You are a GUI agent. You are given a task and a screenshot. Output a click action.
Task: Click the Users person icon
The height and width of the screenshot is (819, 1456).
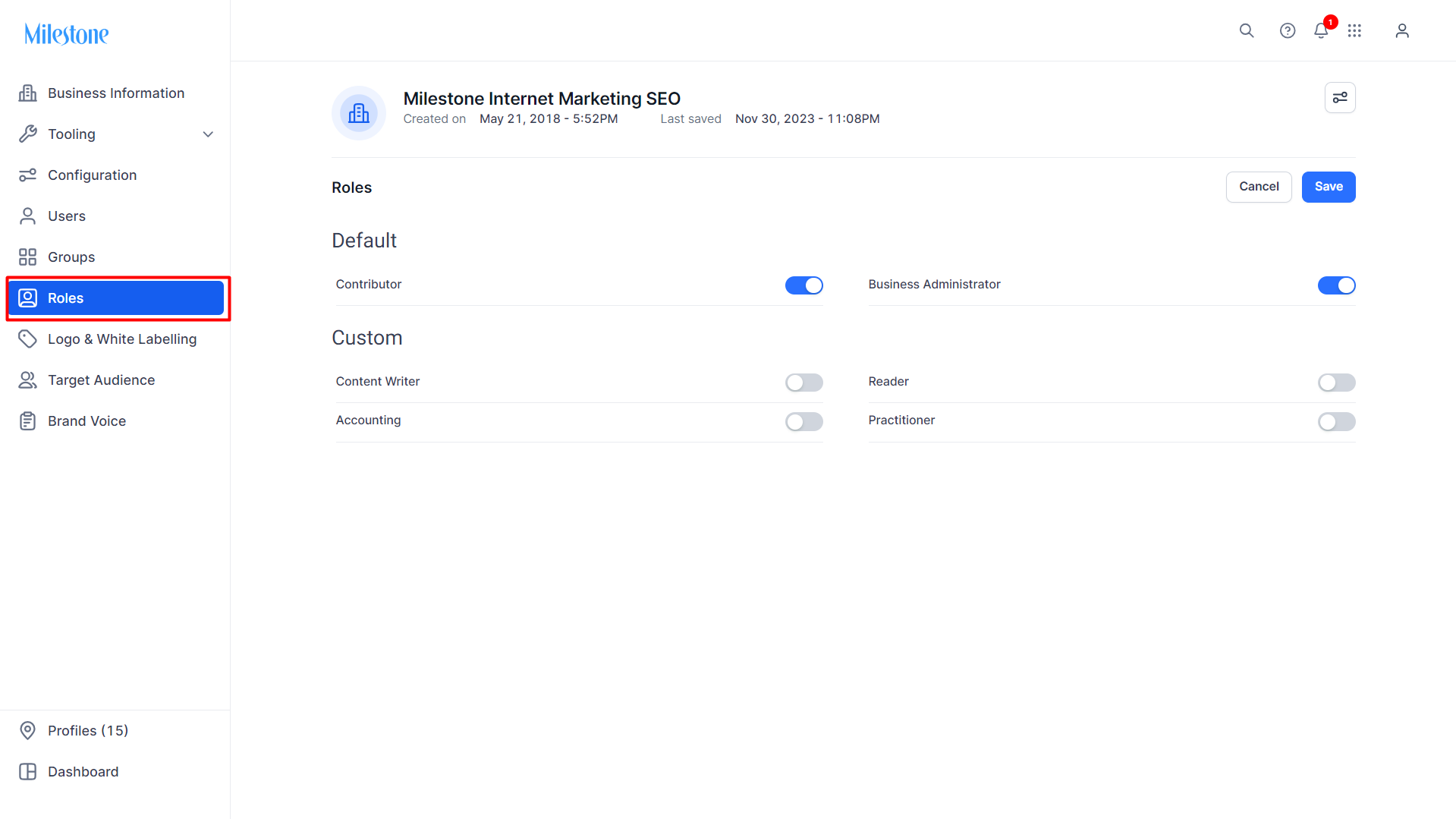(x=28, y=216)
